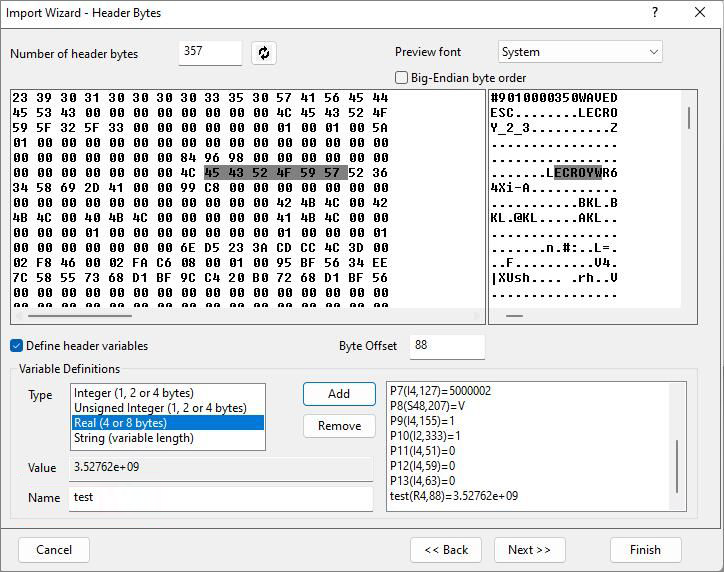The height and width of the screenshot is (572, 724).
Task: Click the help question mark icon
Action: [655, 13]
